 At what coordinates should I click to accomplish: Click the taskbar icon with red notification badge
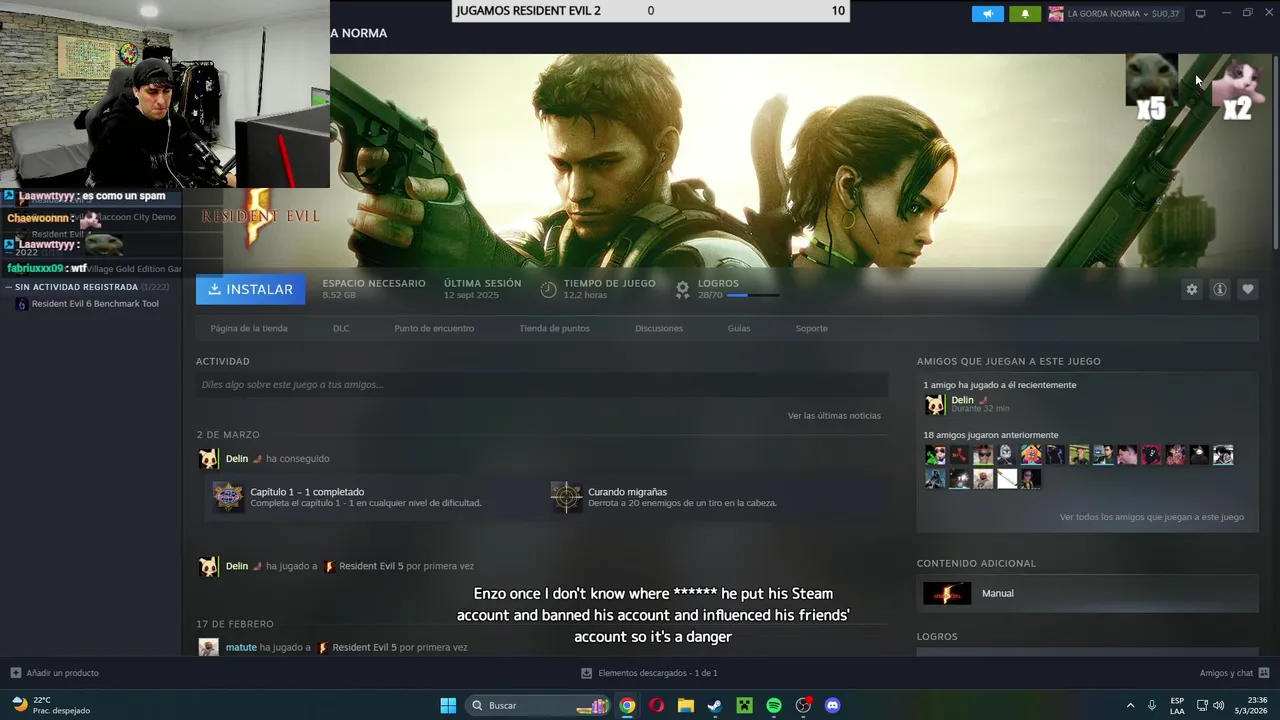coord(803,705)
